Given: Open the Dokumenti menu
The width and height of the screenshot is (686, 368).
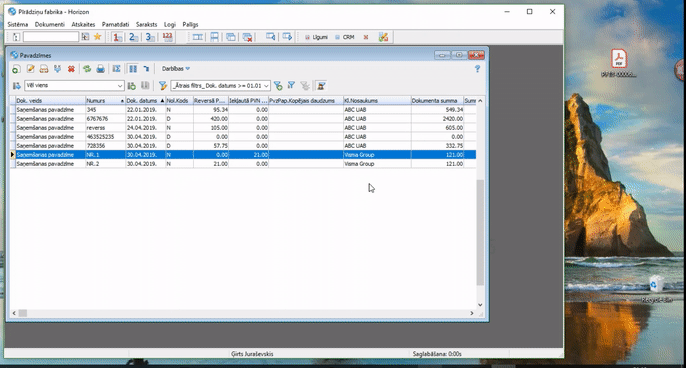Looking at the screenshot, I should pos(50,25).
